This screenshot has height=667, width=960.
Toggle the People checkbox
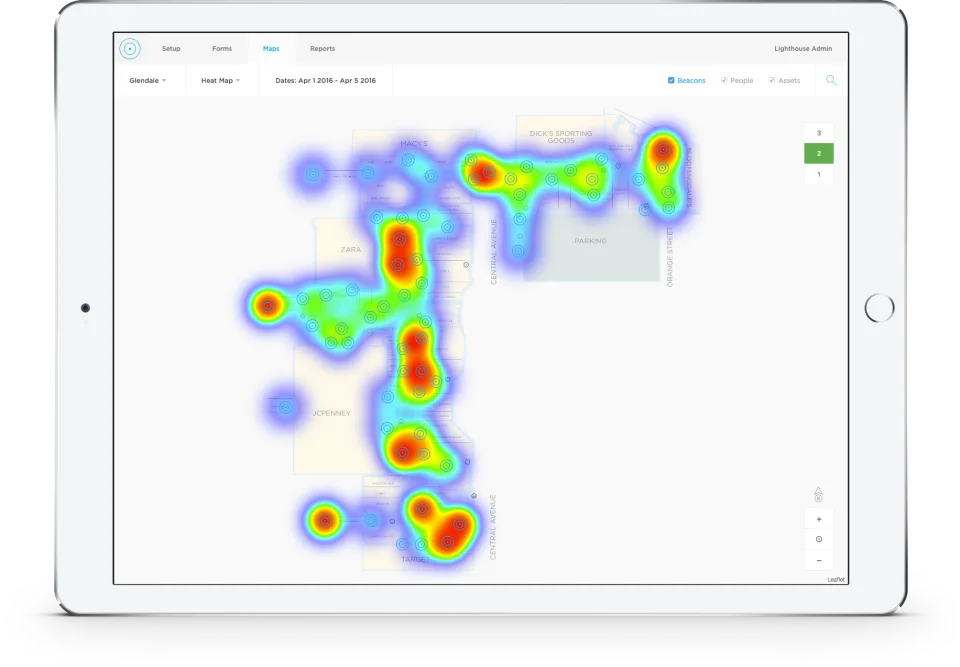(x=724, y=80)
